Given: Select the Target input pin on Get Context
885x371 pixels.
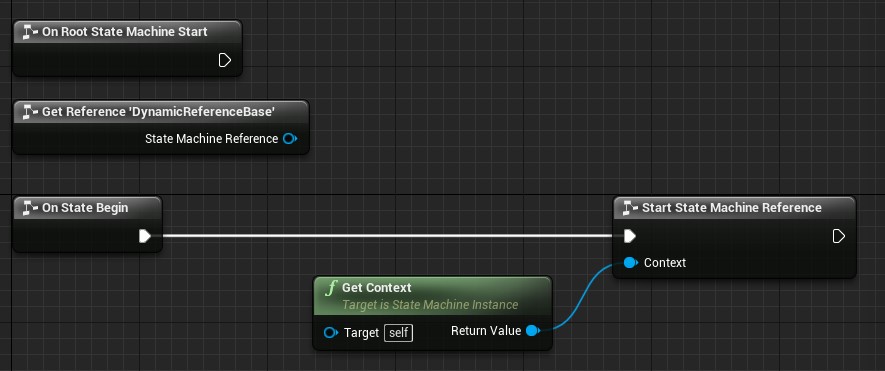Looking at the screenshot, I should coord(331,333).
